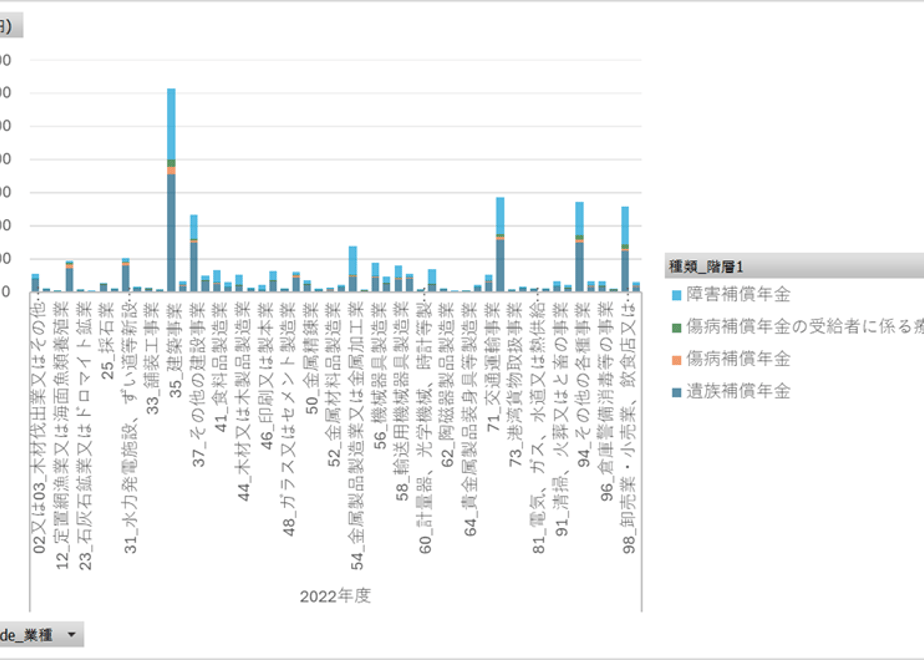Select the 94_その他の各種事業 bar
The width and height of the screenshot is (924, 660).
click(580, 246)
